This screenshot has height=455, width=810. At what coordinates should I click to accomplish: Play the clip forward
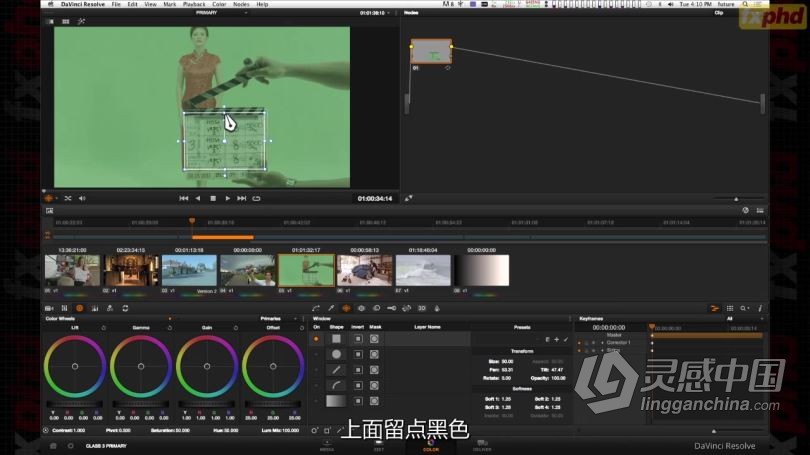(x=227, y=198)
